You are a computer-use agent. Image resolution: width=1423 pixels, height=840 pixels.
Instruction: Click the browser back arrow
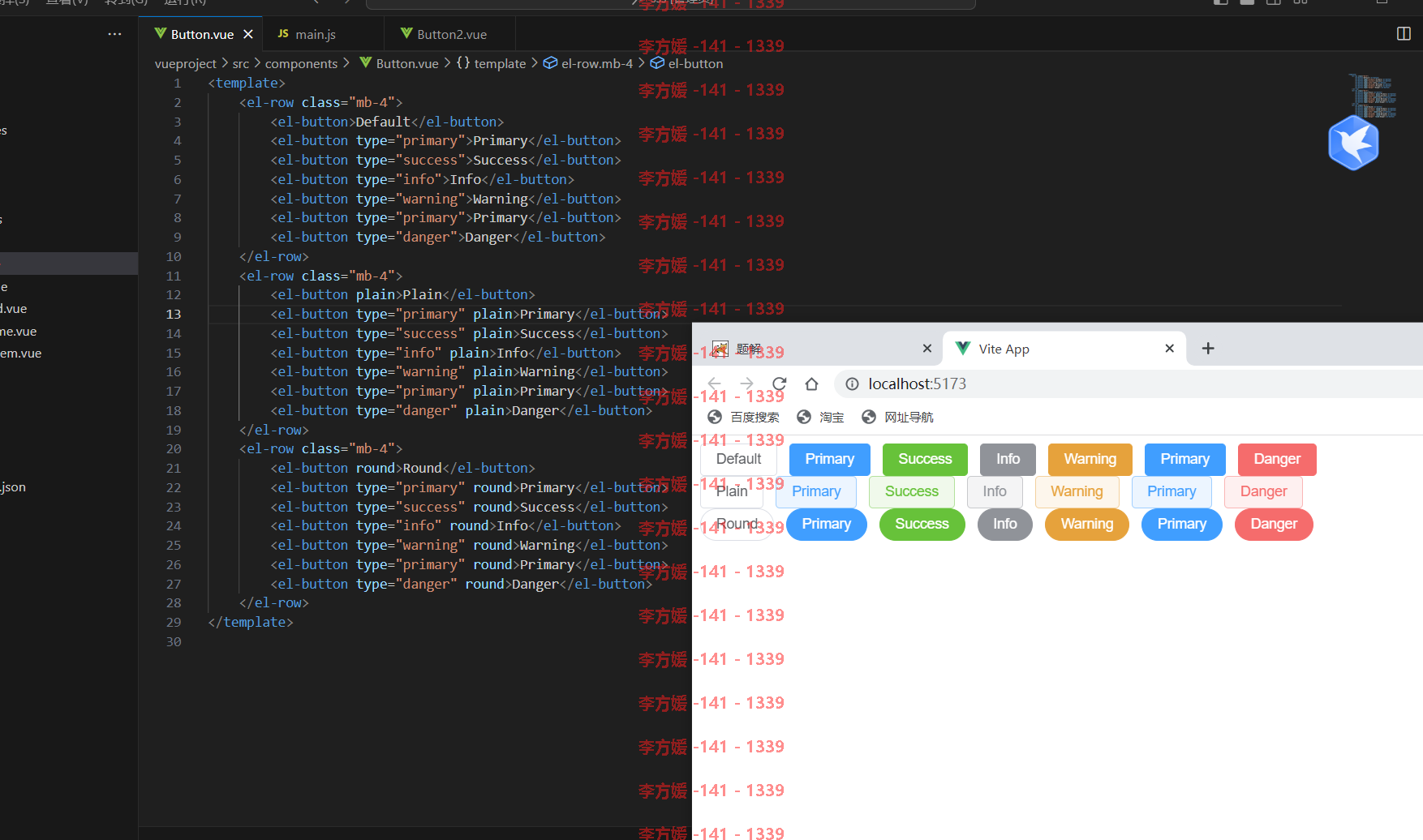point(714,384)
